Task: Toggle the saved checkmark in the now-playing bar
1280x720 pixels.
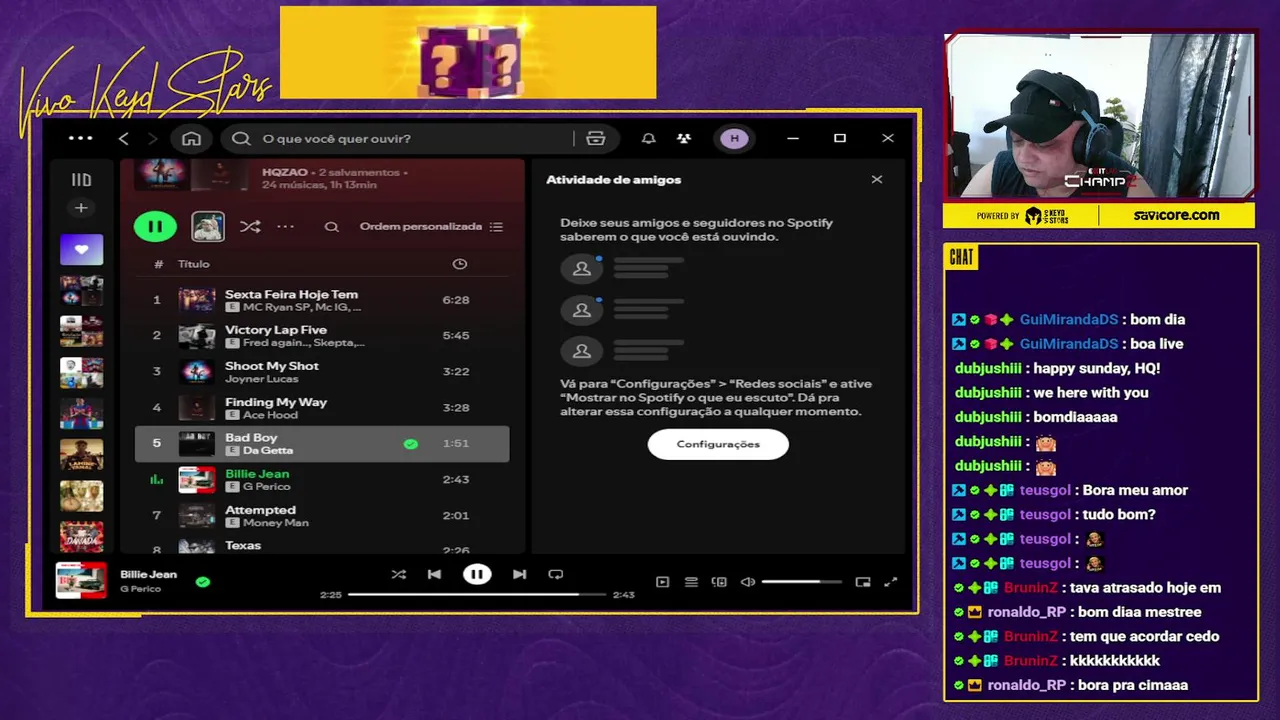Action: (x=203, y=581)
